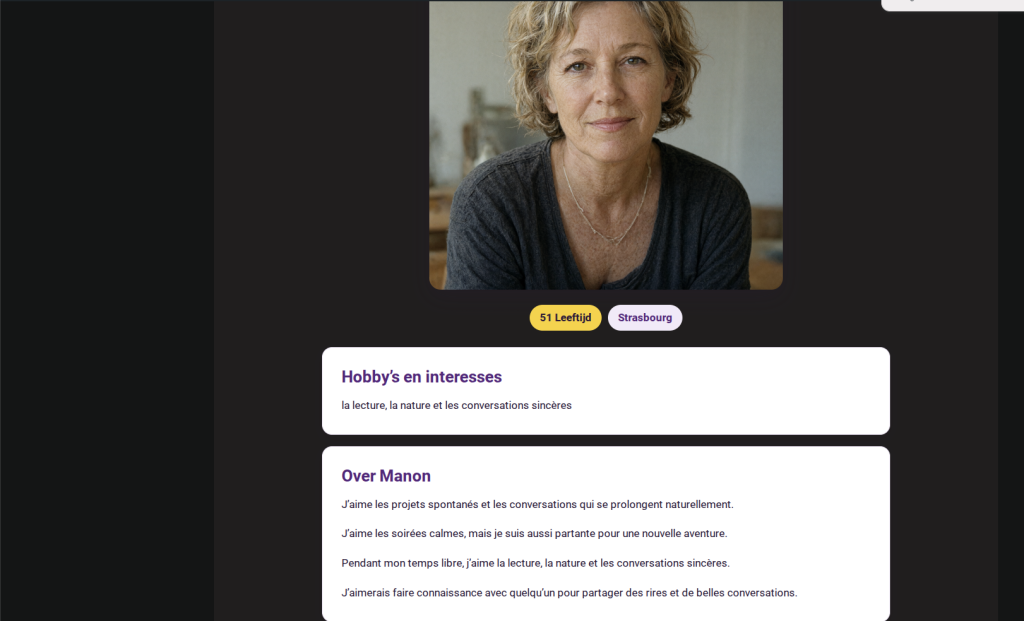1024x621 pixels.
Task: Click the Hobby's en interesses heading
Action: click(x=421, y=377)
